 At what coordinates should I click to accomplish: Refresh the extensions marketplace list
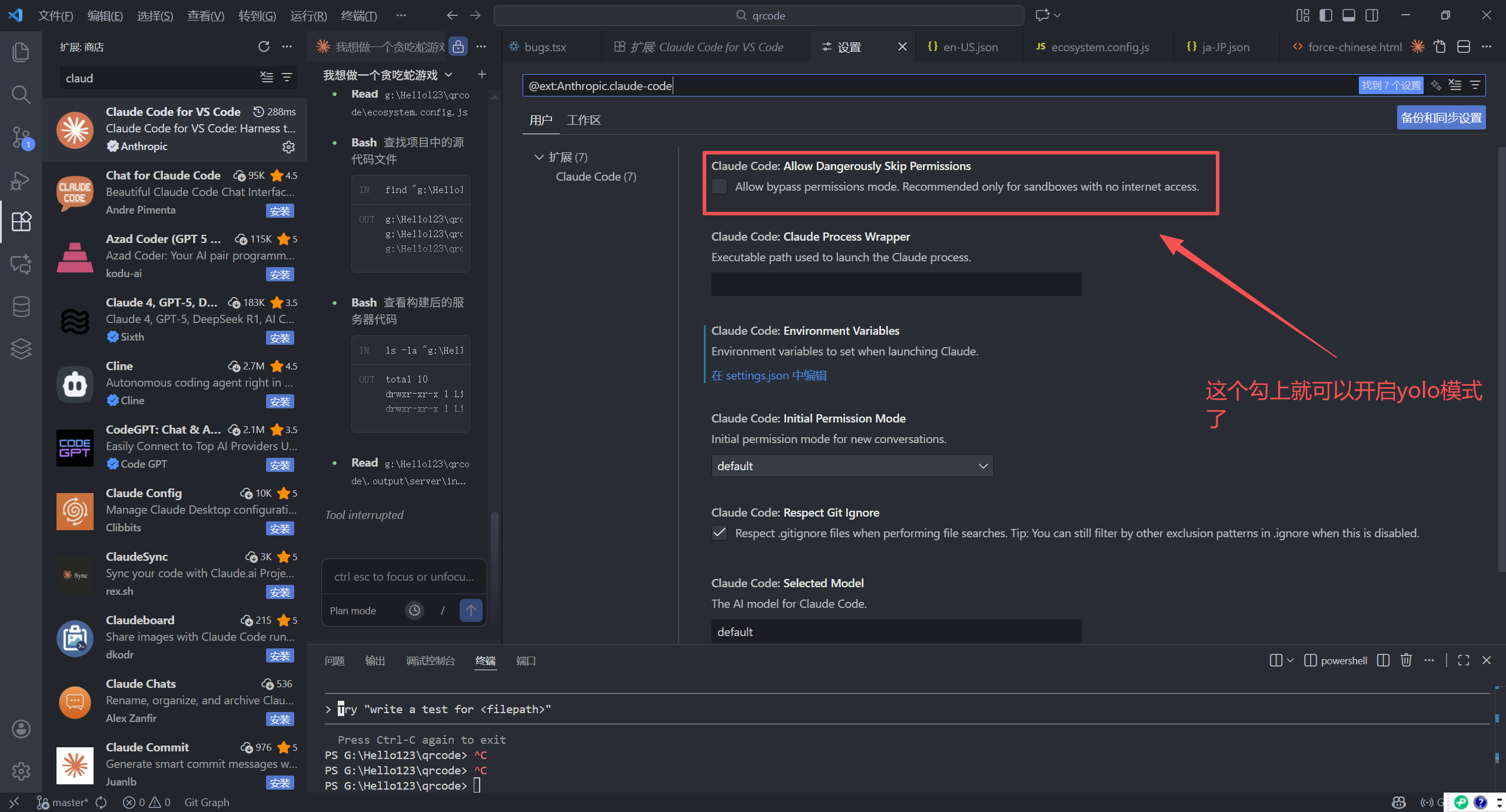click(x=264, y=46)
